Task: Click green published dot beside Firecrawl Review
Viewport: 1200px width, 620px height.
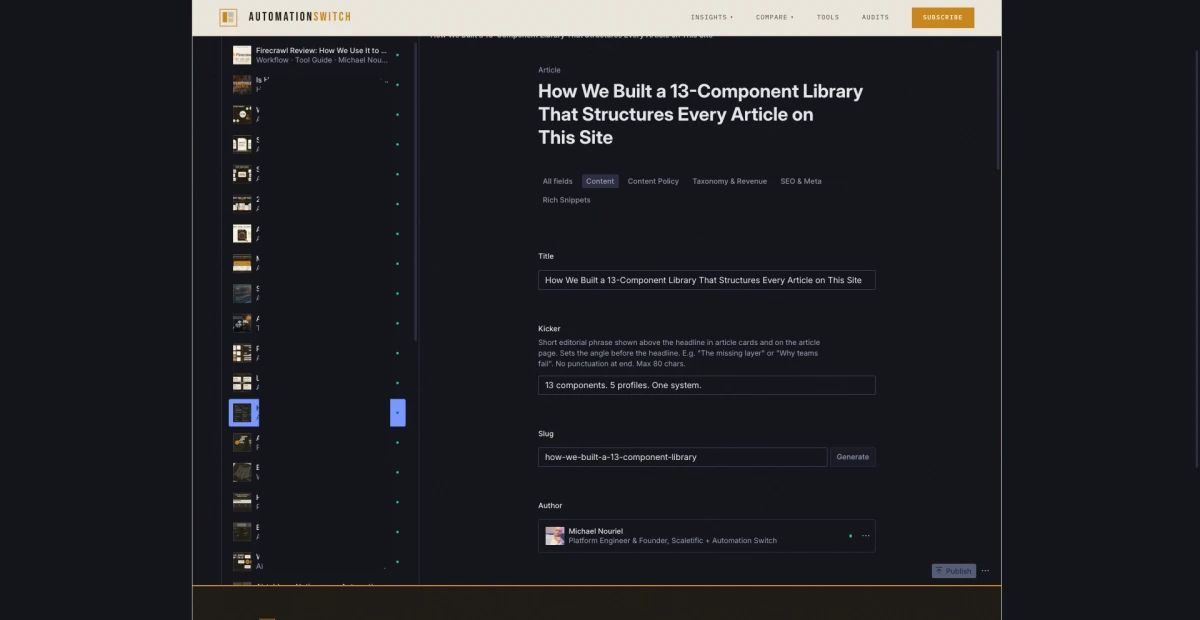Action: coord(397,56)
